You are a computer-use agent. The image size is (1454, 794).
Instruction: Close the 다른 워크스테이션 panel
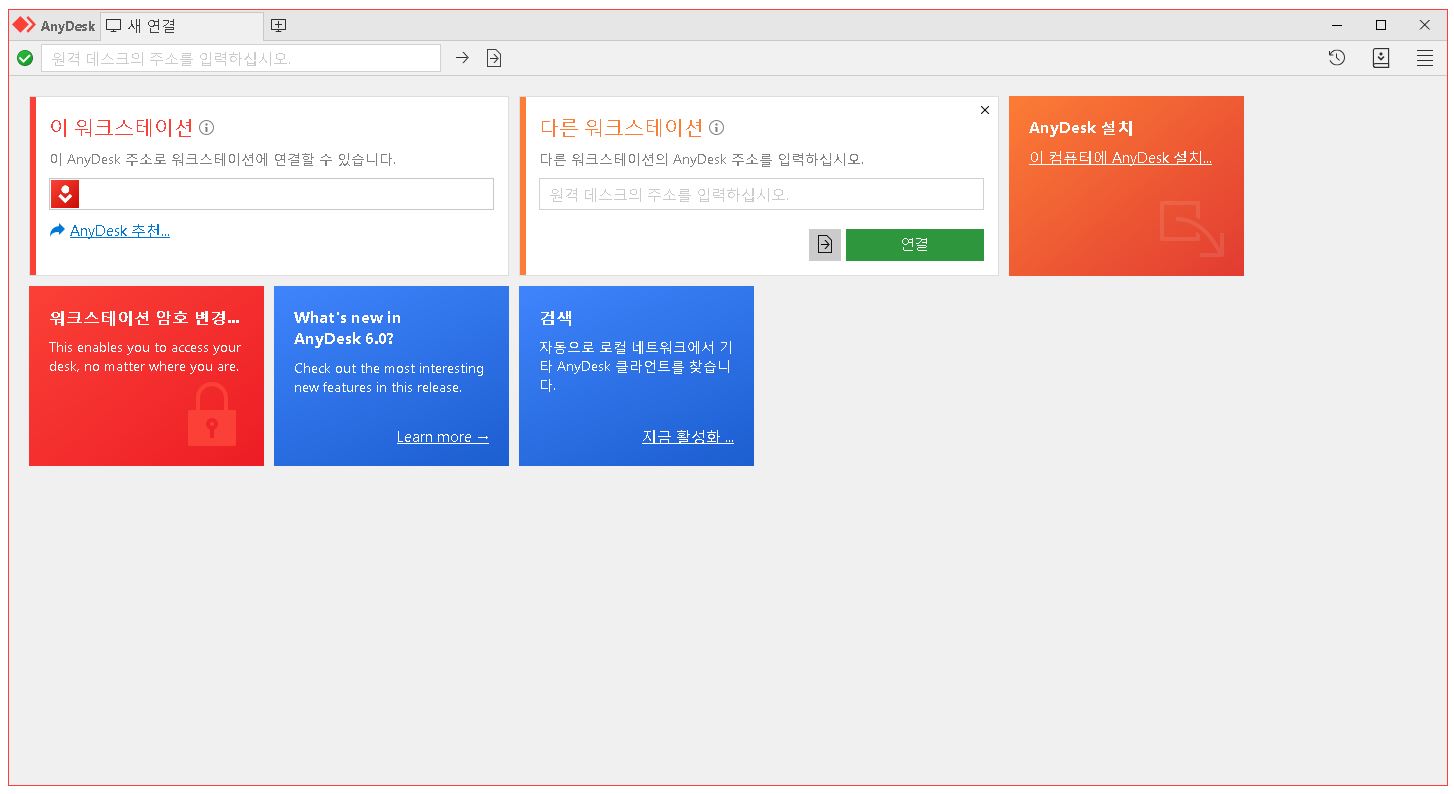coord(985,110)
